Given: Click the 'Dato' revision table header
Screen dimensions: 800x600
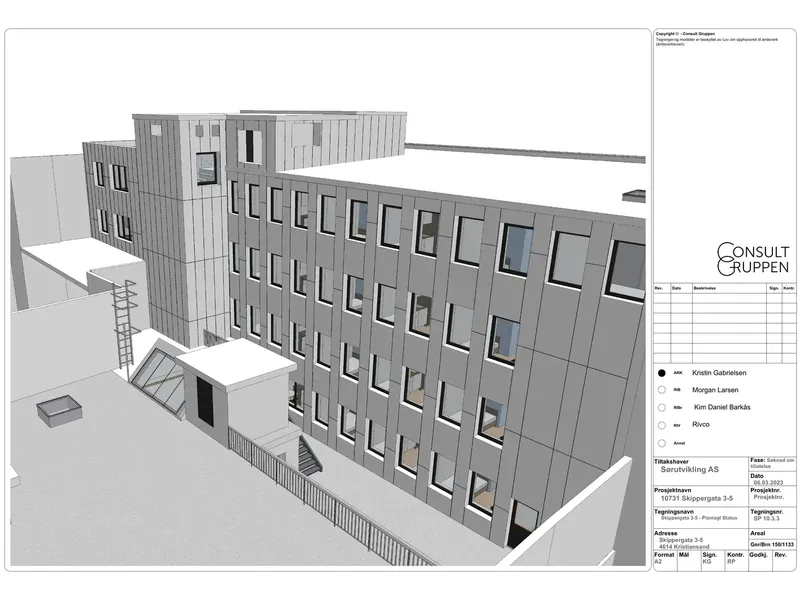Looking at the screenshot, I should click(x=676, y=288).
